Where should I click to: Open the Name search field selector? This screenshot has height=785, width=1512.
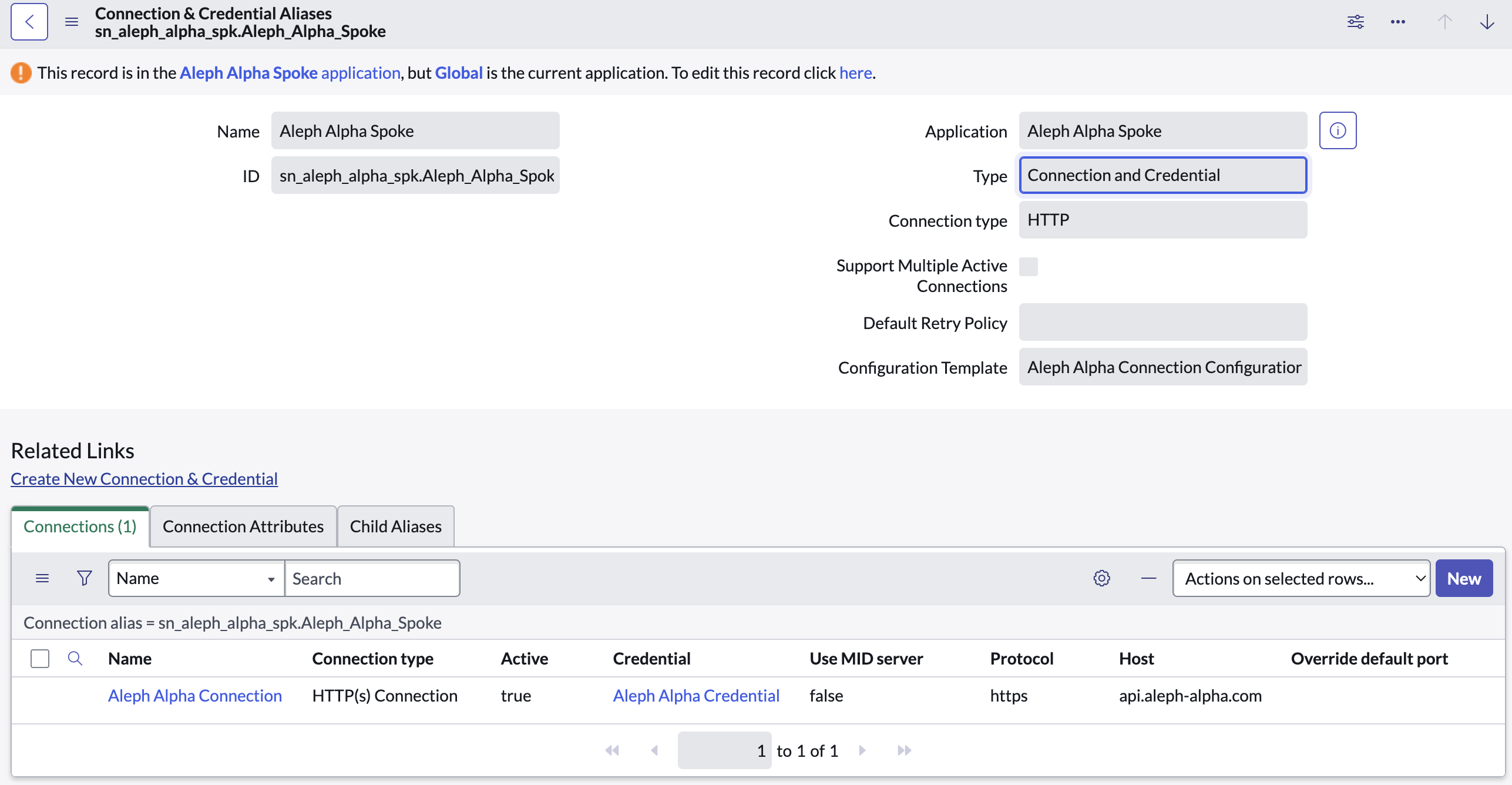coord(197,578)
